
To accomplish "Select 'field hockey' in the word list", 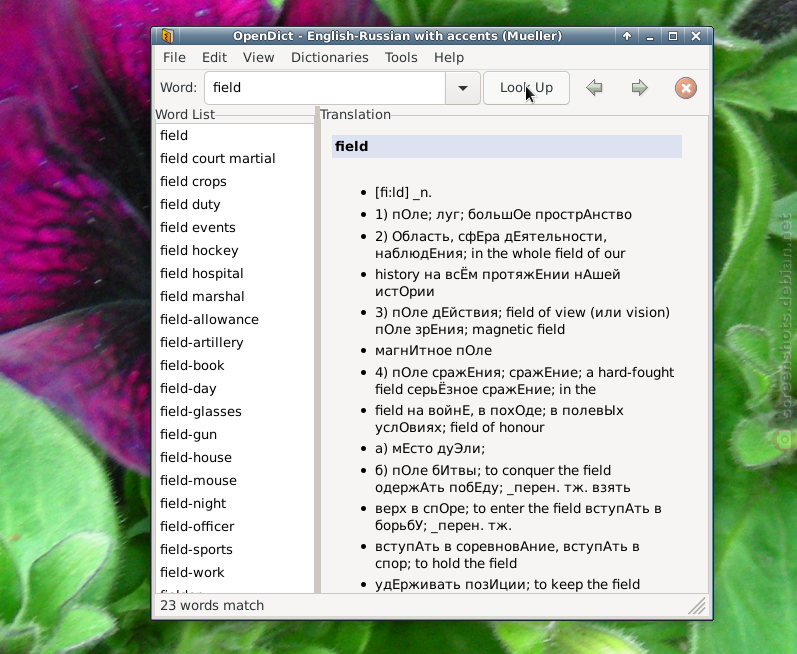I will tap(235, 251).
